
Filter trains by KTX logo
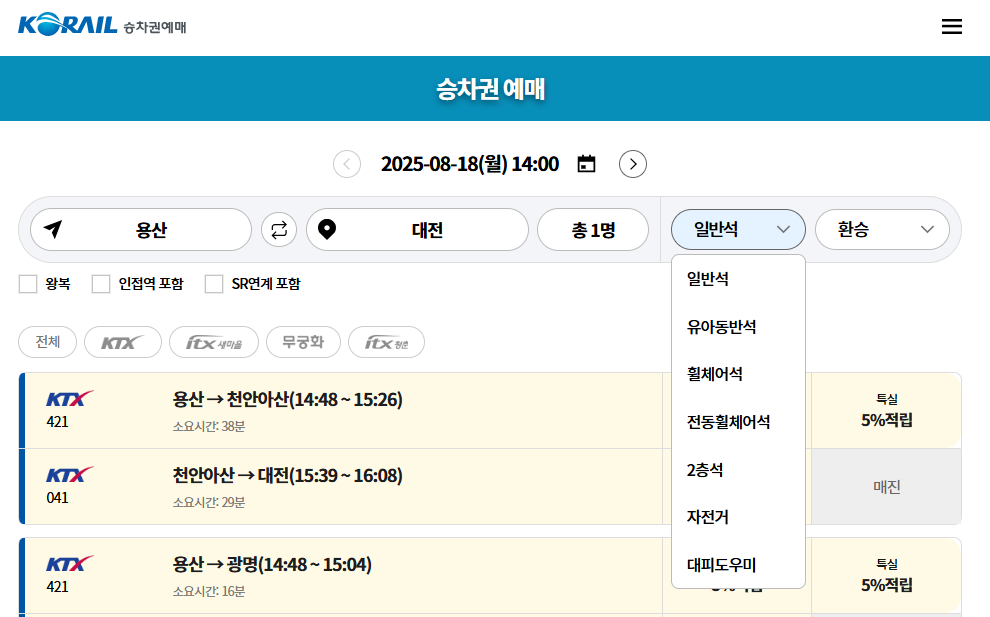[x=122, y=342]
